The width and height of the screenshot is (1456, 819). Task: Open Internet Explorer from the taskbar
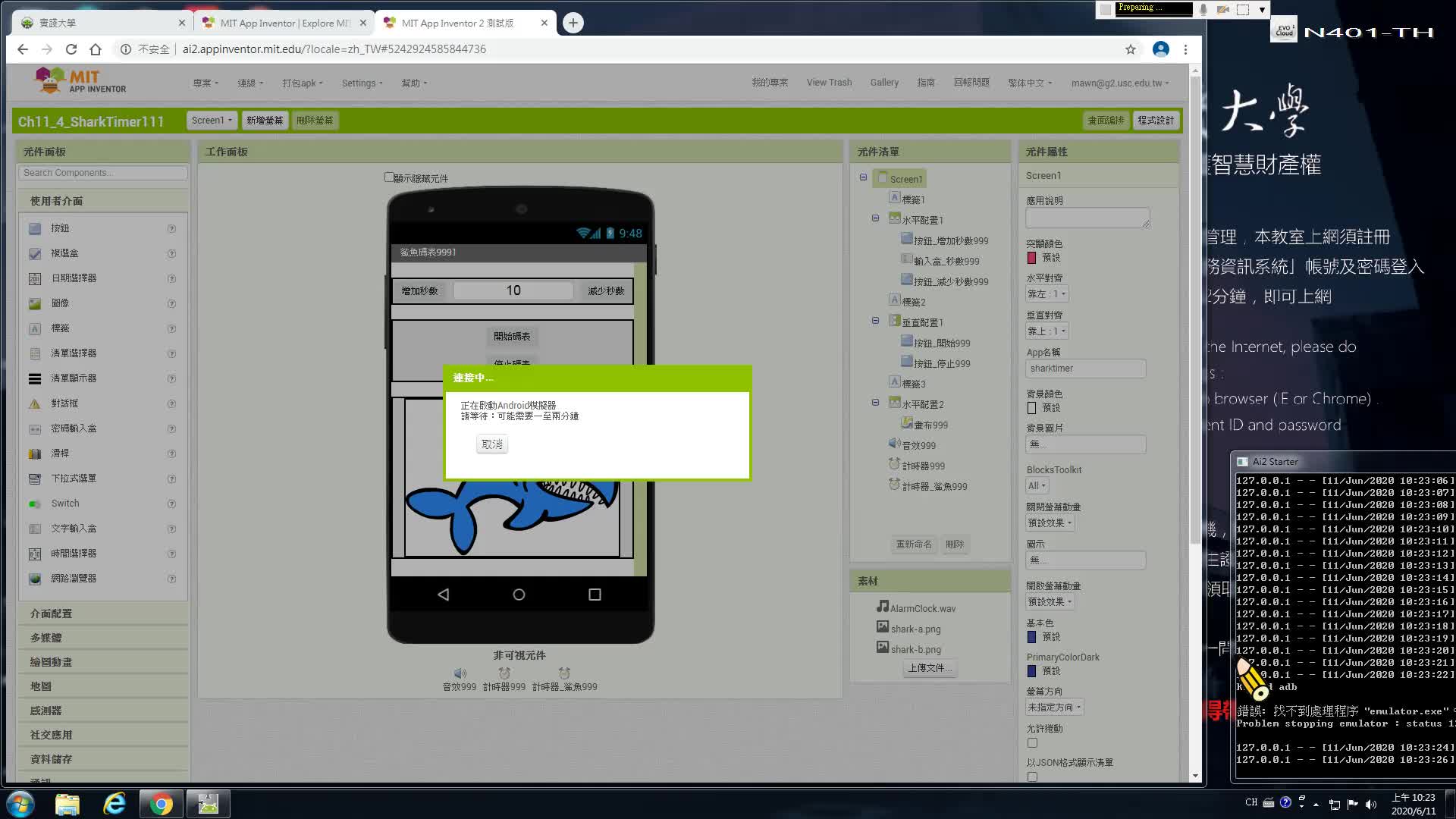(115, 804)
